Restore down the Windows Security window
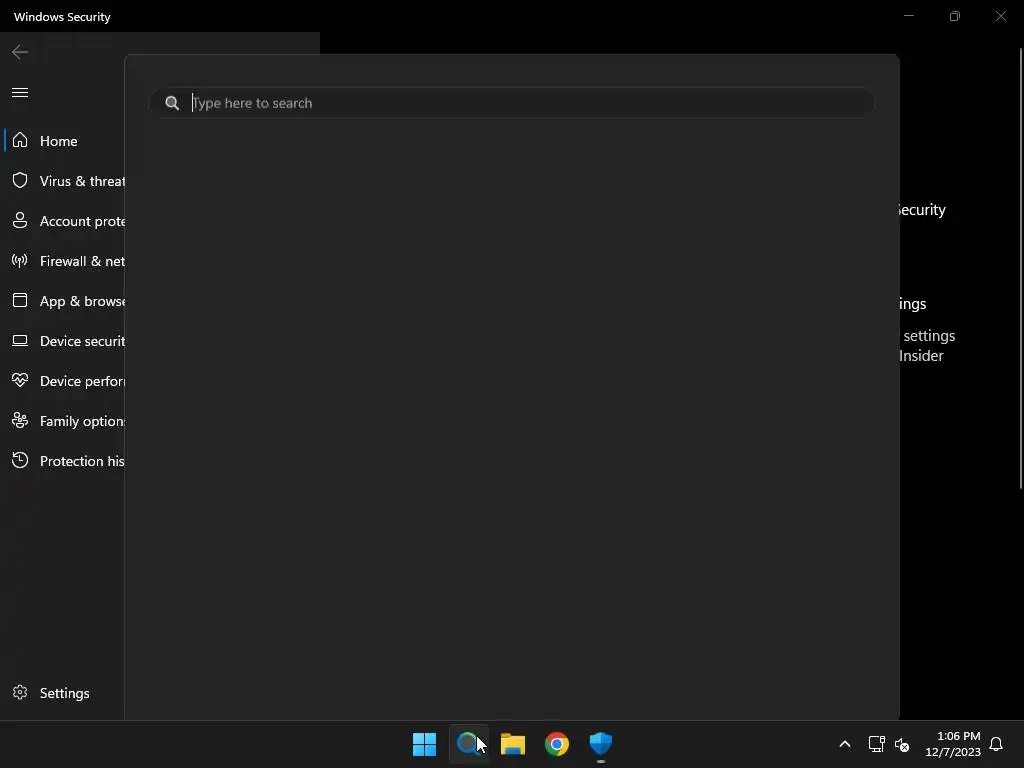Screen dimensions: 1024x768 point(955,16)
